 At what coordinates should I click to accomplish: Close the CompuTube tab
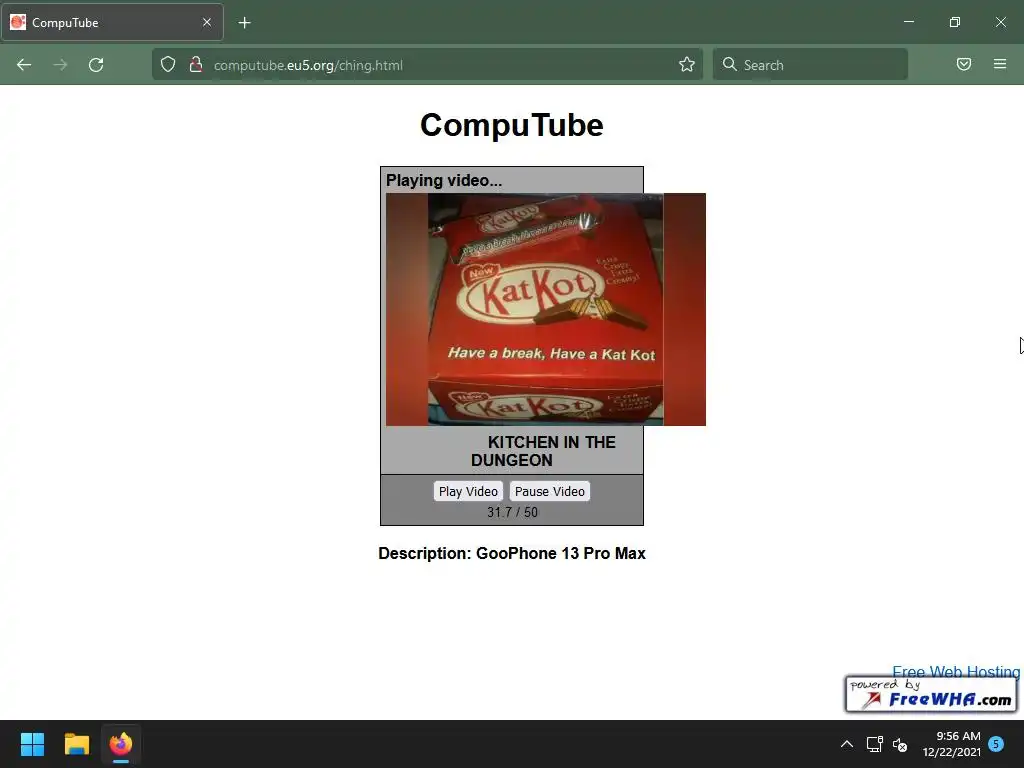pos(207,22)
